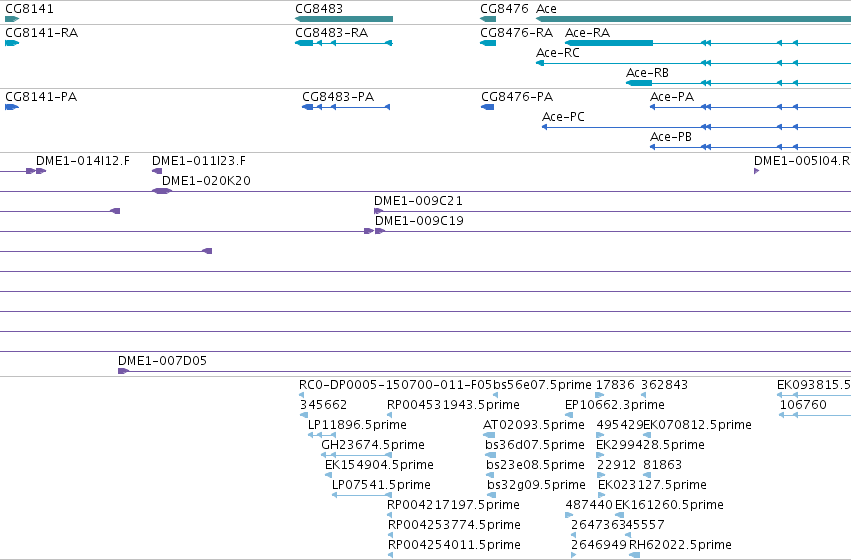Select EST EK070812.5prime

pos(697,425)
